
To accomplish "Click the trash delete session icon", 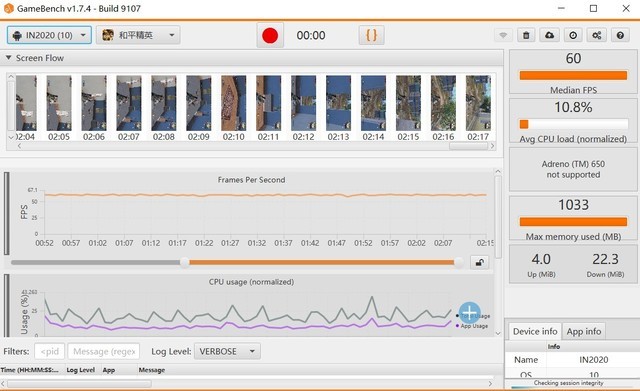I will click(x=526, y=36).
